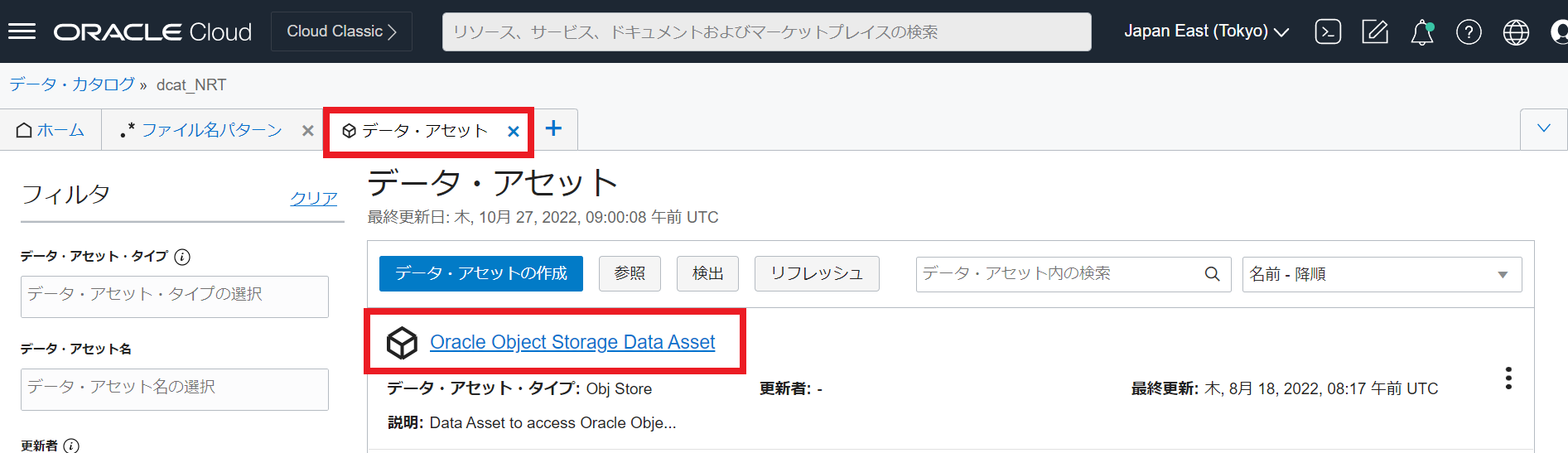Launch Cloud Shell developer tools icon
Screen dimensions: 1568x453
click(1328, 32)
